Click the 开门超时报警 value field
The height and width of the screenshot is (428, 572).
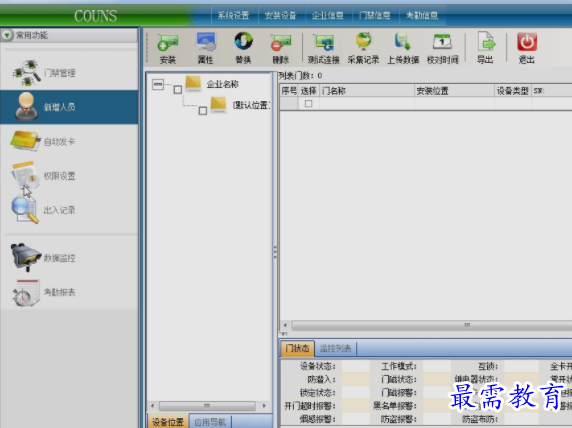(356, 406)
